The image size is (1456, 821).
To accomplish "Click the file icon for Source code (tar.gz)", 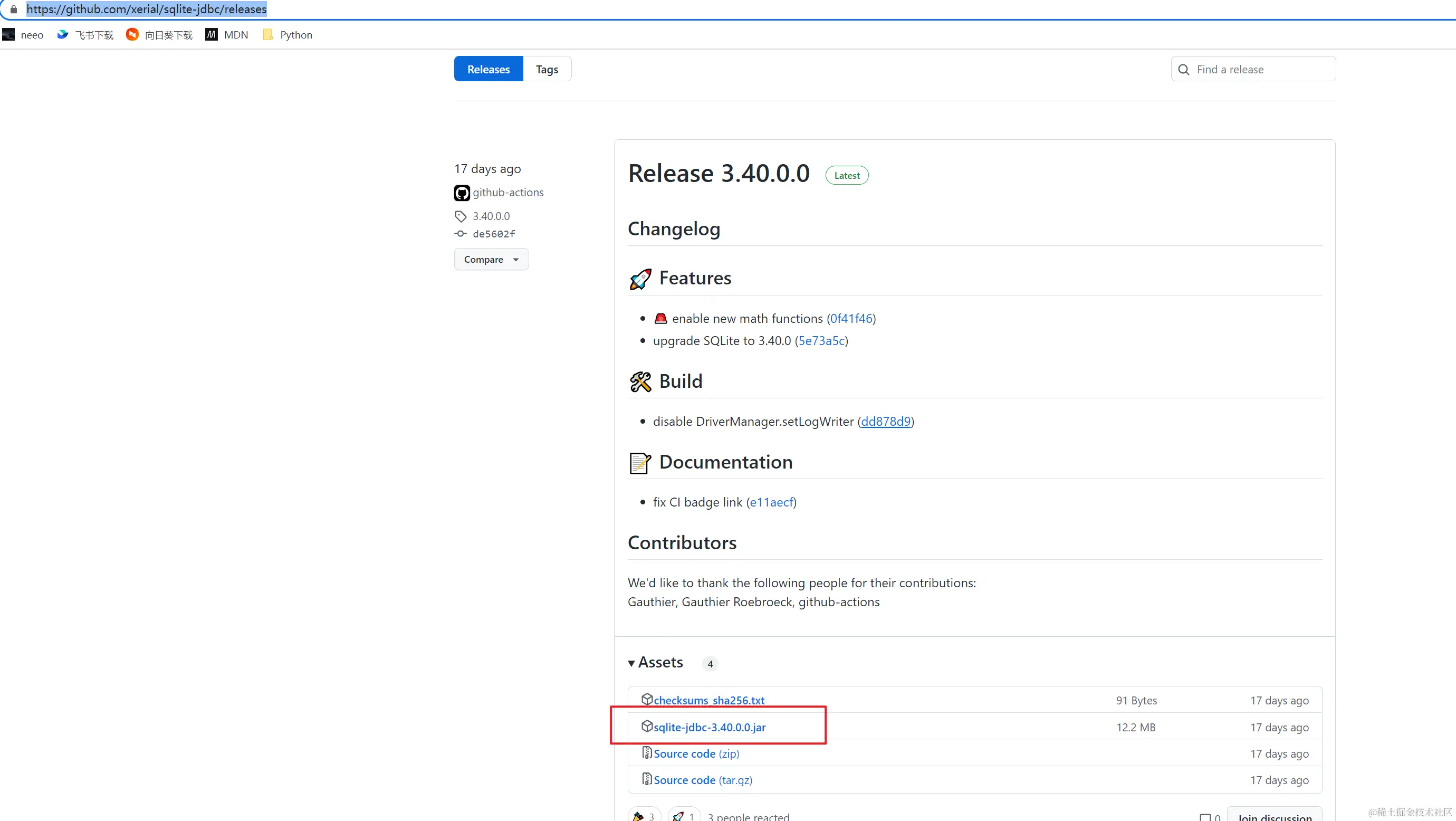I will 647,779.
